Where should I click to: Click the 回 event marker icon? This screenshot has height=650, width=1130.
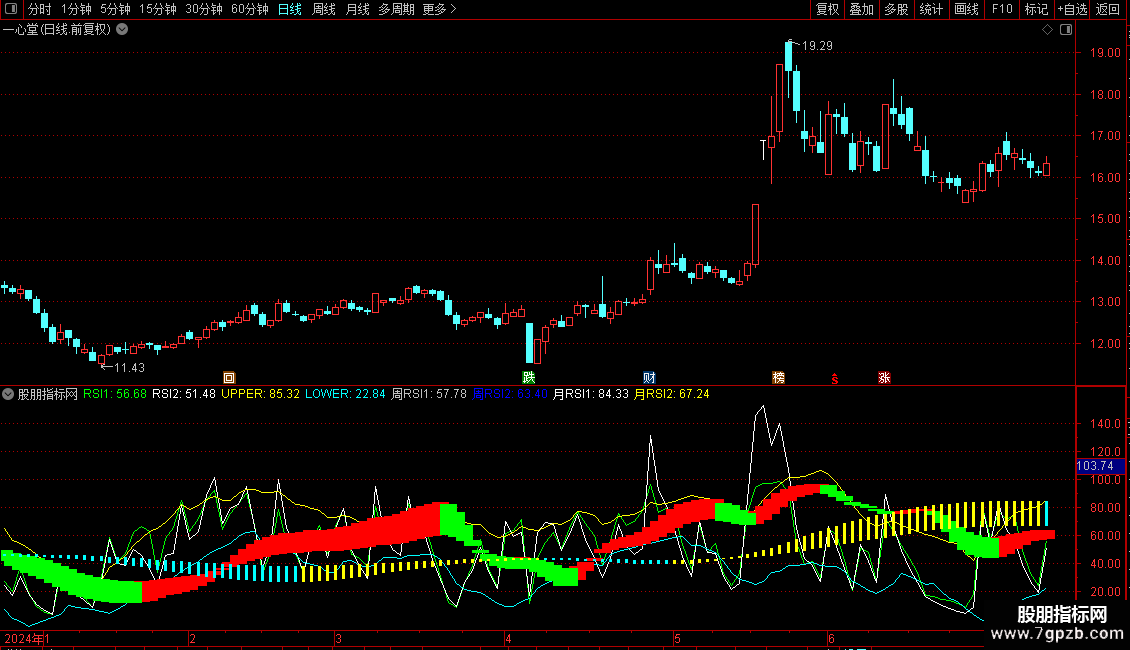(x=229, y=378)
